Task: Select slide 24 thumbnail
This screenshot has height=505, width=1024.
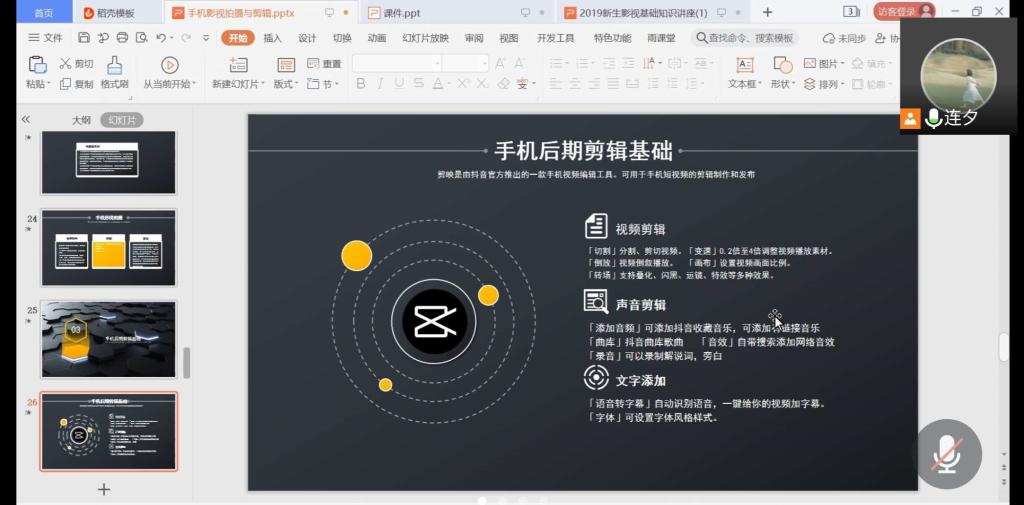Action: click(108, 248)
